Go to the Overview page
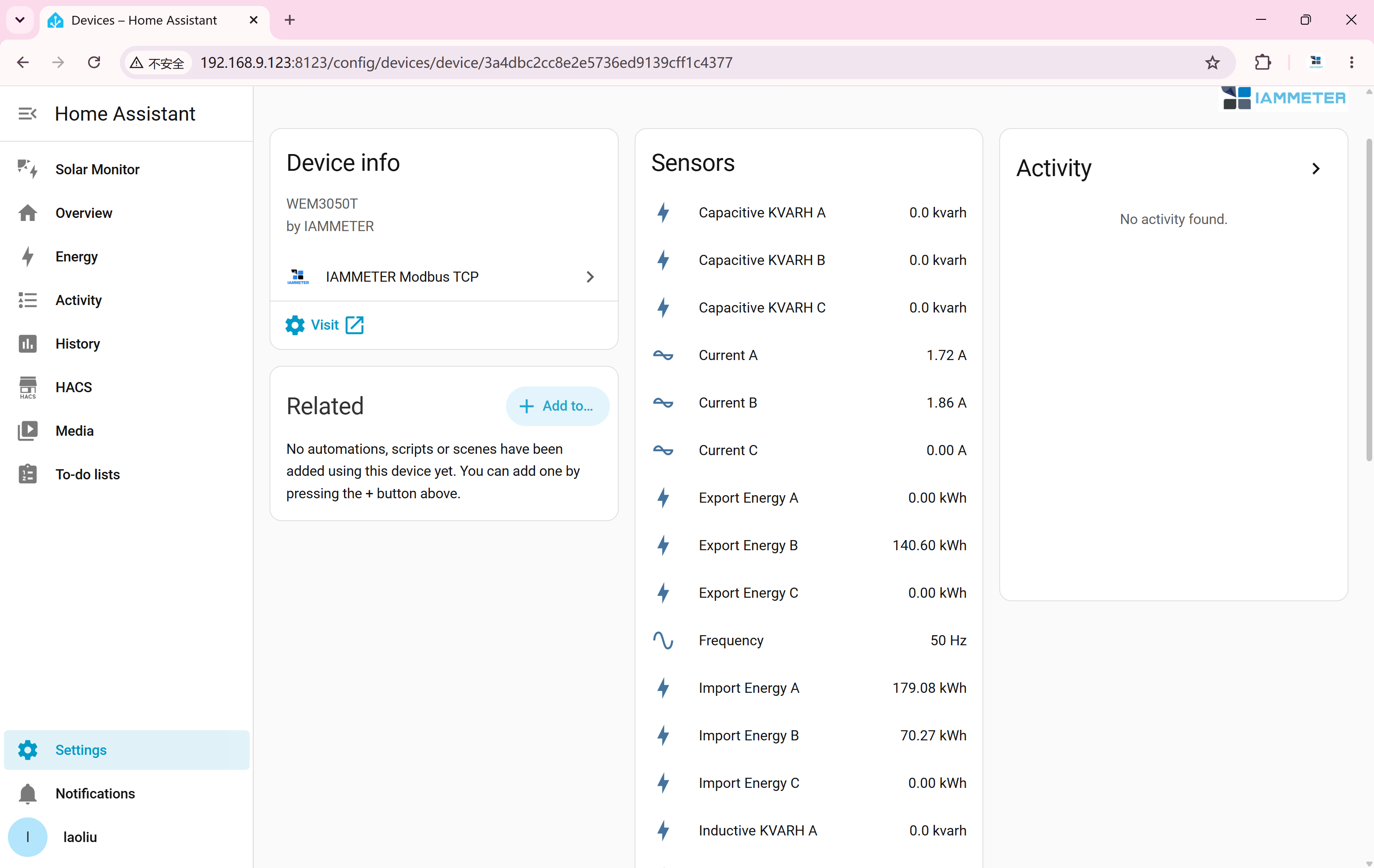The image size is (1374, 868). click(x=126, y=213)
